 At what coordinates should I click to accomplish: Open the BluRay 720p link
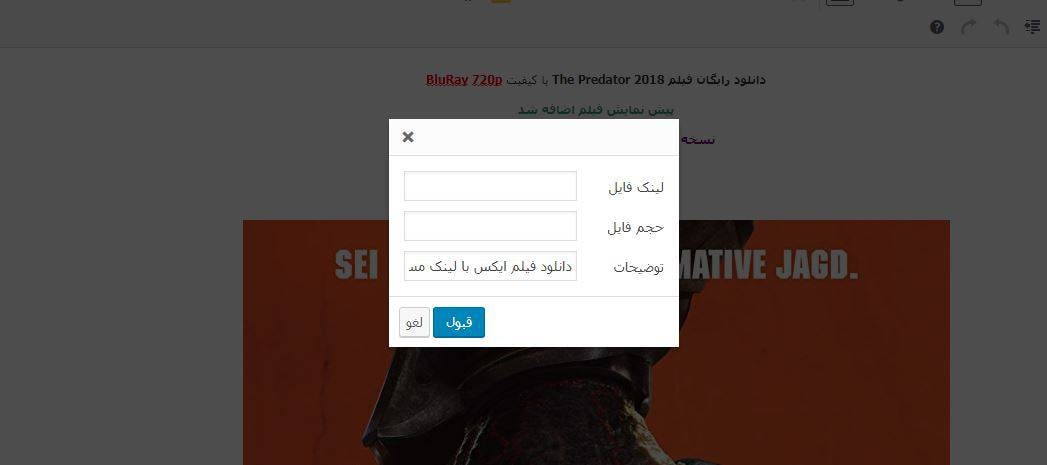(x=464, y=80)
